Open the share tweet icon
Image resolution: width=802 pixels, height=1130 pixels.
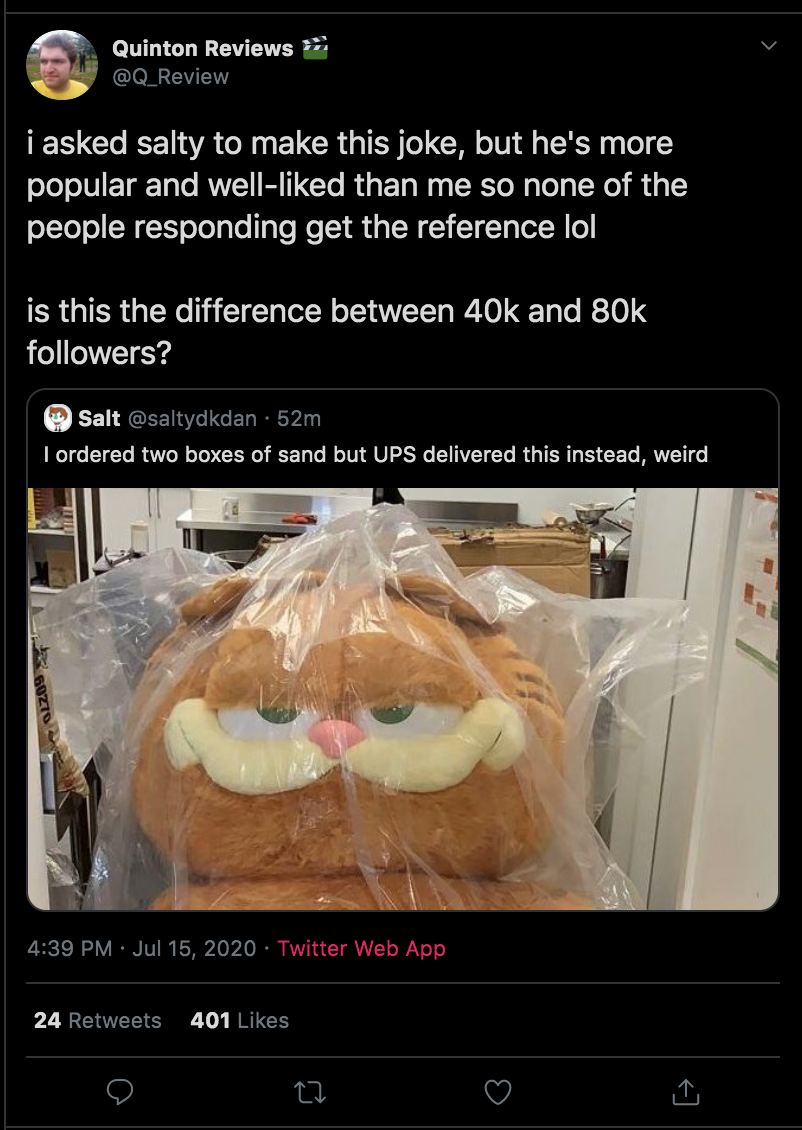(x=685, y=1092)
